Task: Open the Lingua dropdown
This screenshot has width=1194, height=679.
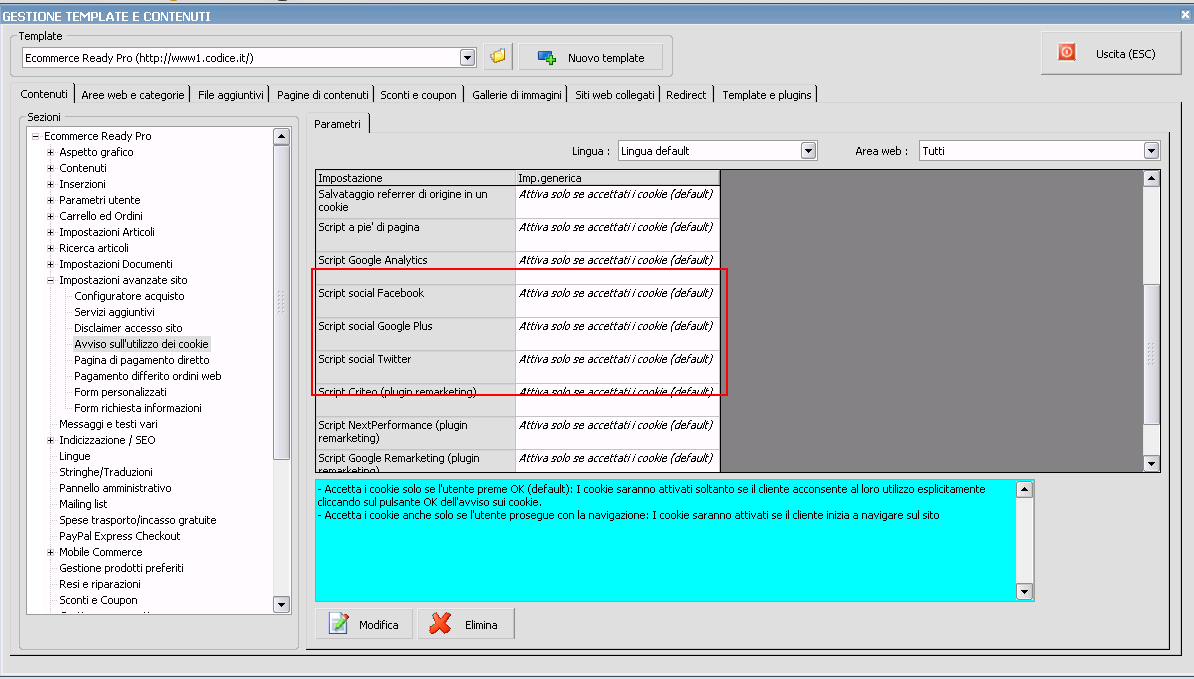Action: point(809,151)
